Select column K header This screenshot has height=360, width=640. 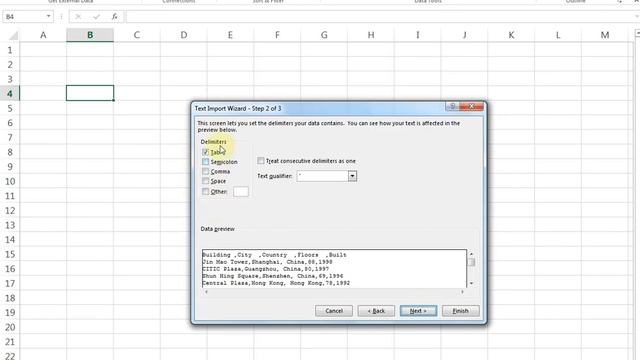511,35
